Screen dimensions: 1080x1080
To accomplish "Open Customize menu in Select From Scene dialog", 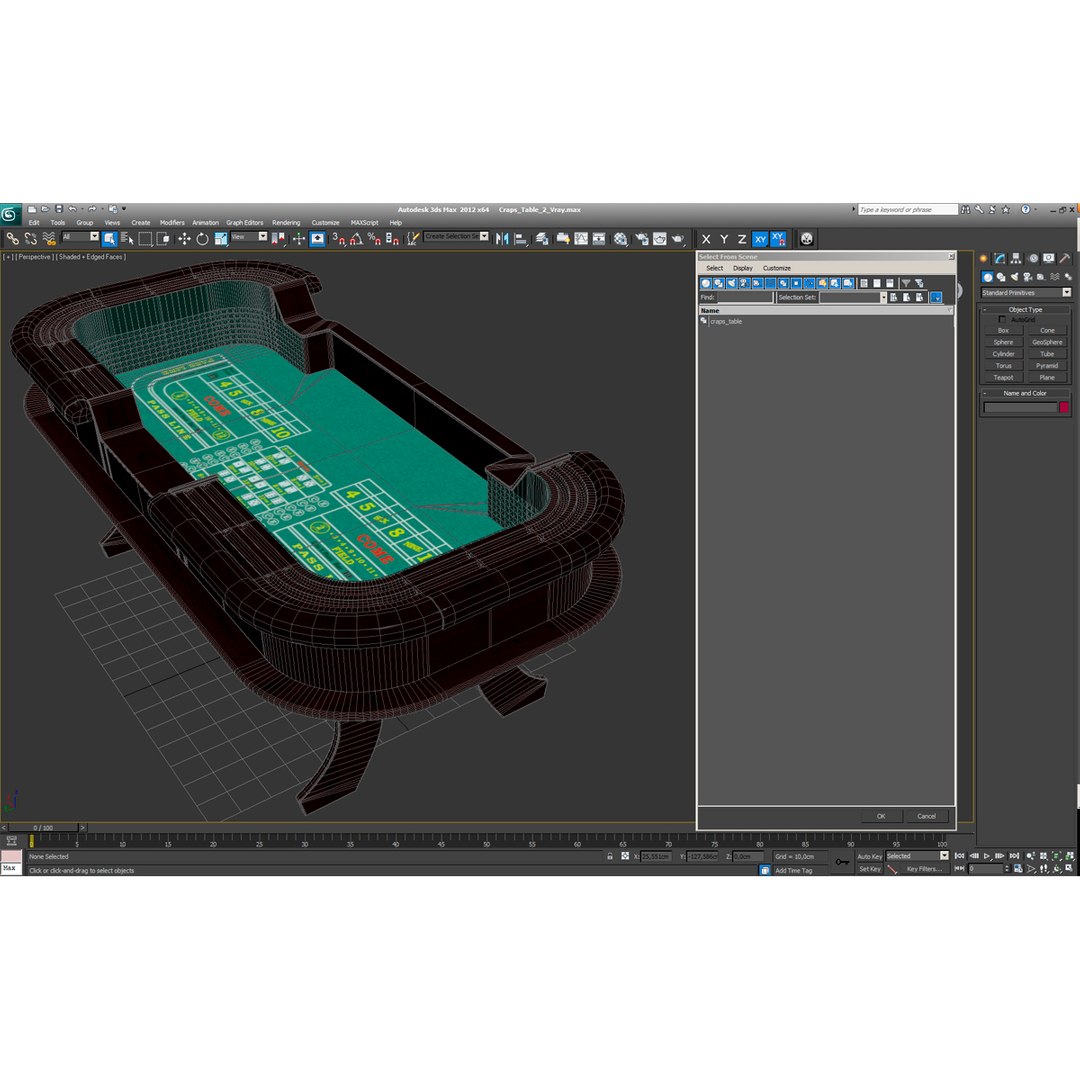I will 776,268.
